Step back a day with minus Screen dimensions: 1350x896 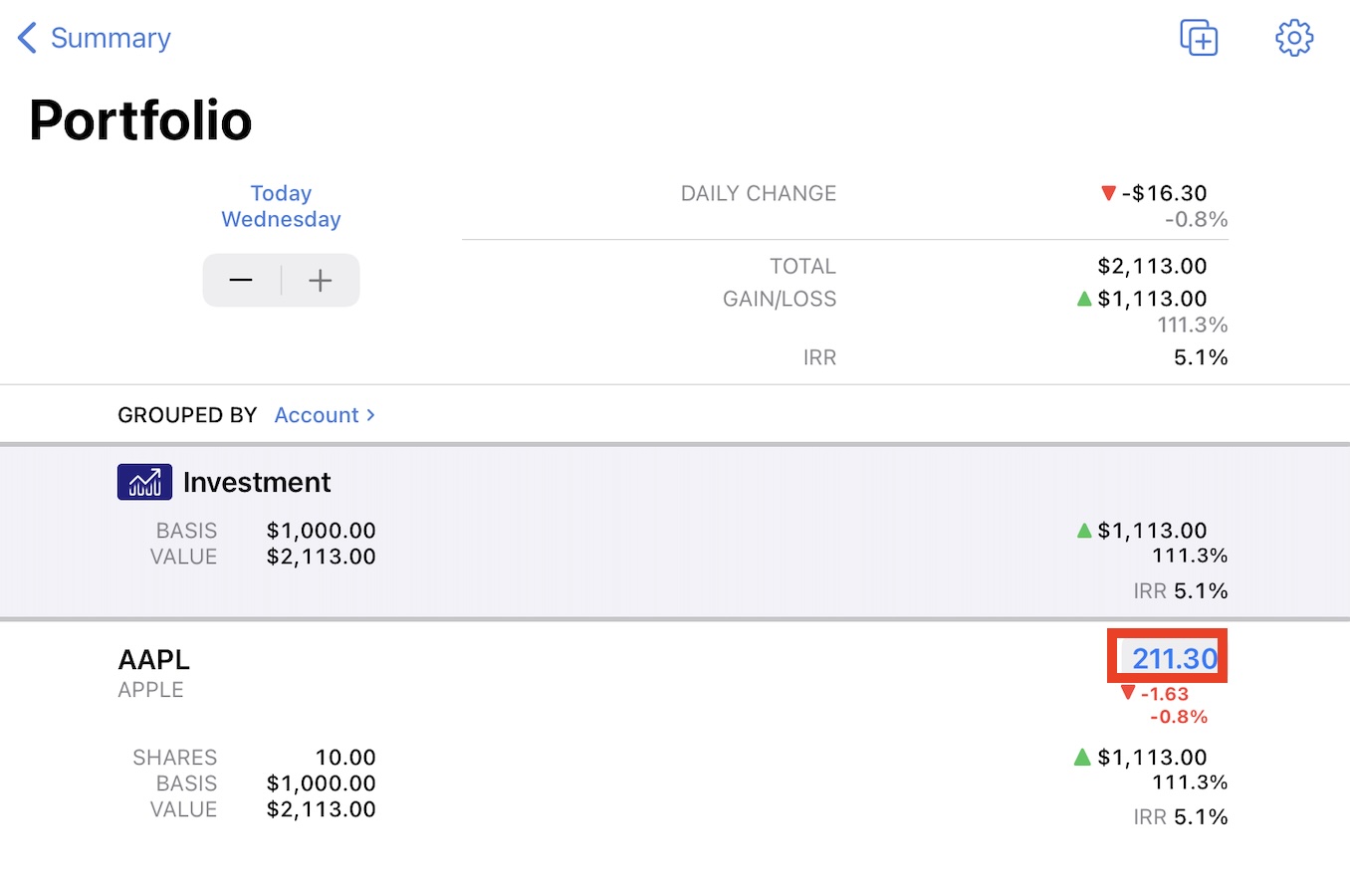click(x=241, y=281)
